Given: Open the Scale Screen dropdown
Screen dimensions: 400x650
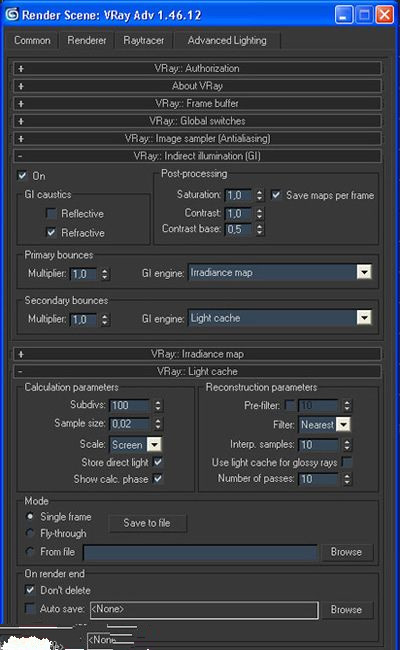Looking at the screenshot, I should (x=154, y=445).
